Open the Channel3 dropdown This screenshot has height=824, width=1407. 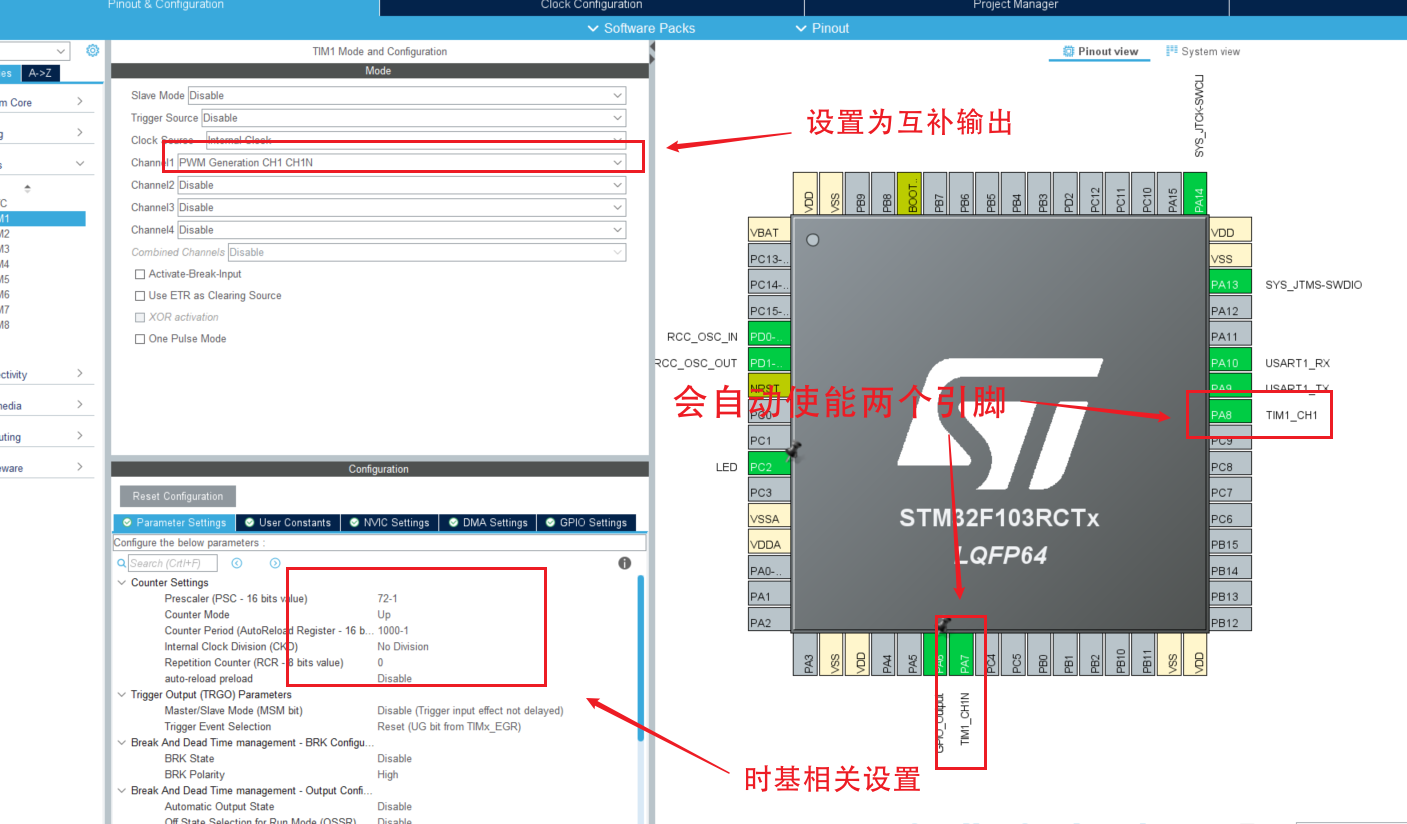(402, 207)
